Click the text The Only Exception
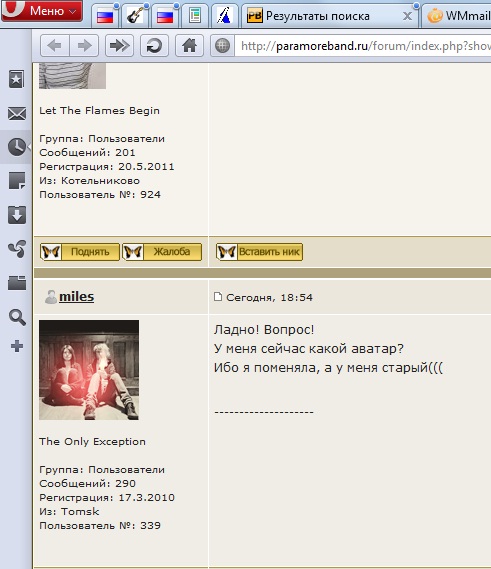 93,442
